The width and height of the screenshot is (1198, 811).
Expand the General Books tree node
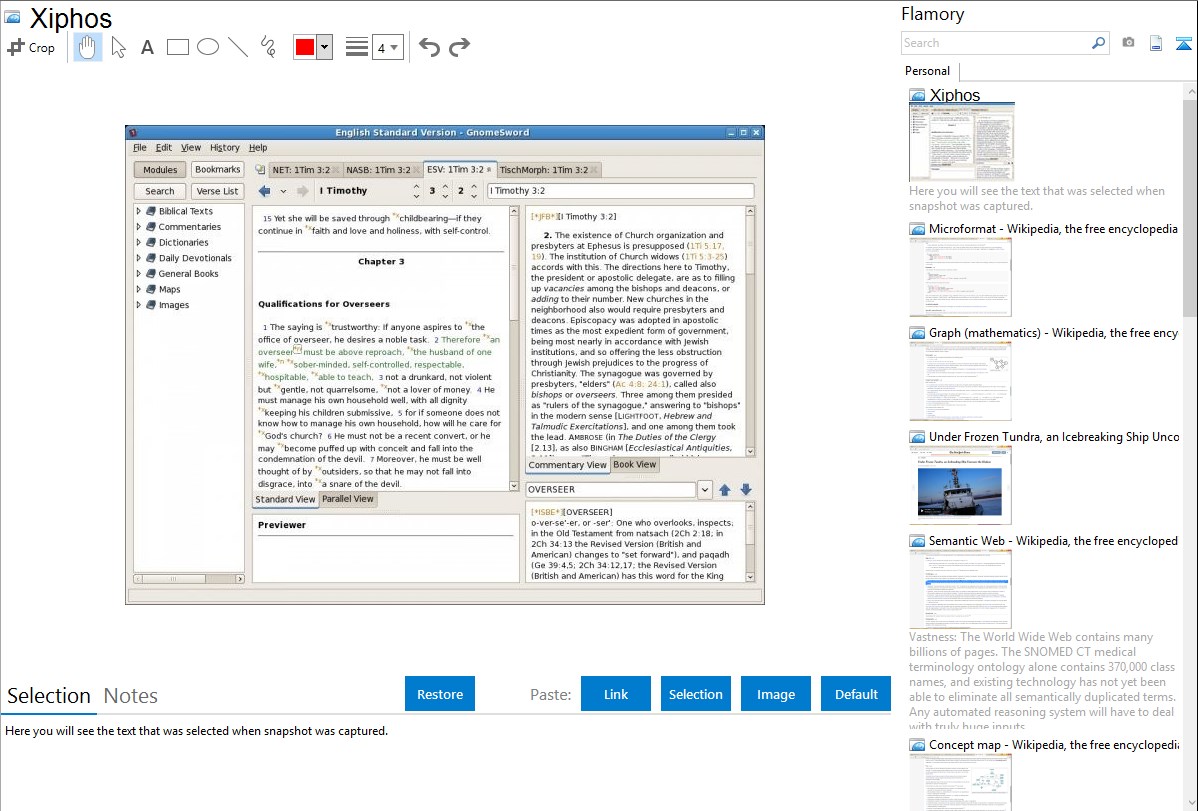click(138, 274)
